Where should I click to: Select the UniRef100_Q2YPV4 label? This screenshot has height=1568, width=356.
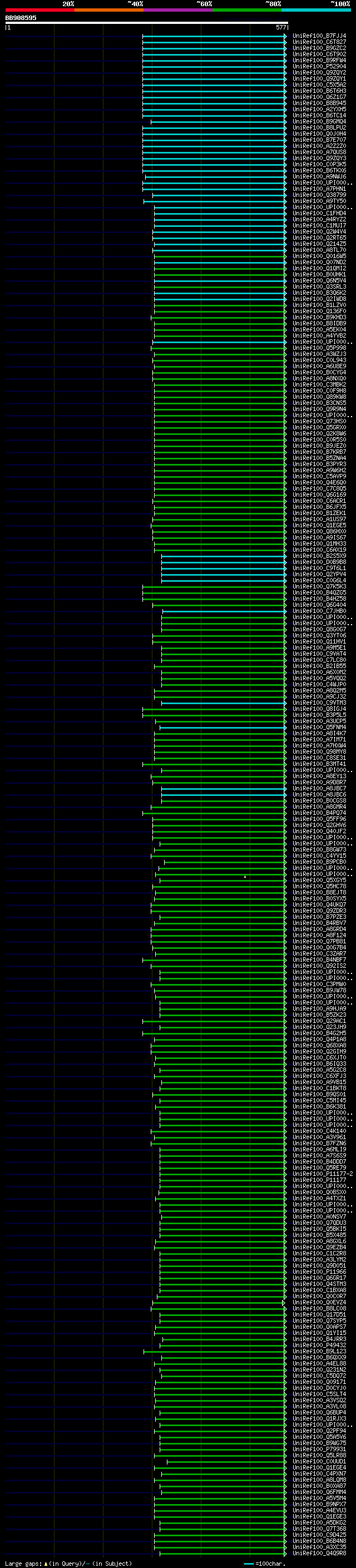(x=319, y=574)
